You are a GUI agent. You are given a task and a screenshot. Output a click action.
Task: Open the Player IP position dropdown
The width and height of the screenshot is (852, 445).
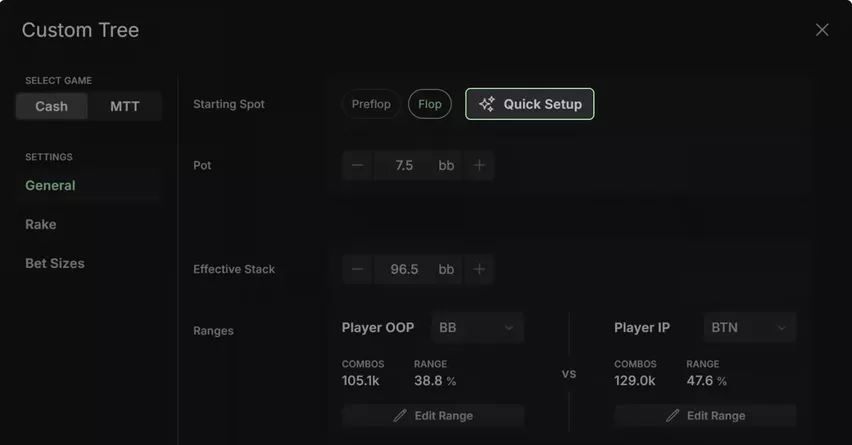click(x=750, y=328)
